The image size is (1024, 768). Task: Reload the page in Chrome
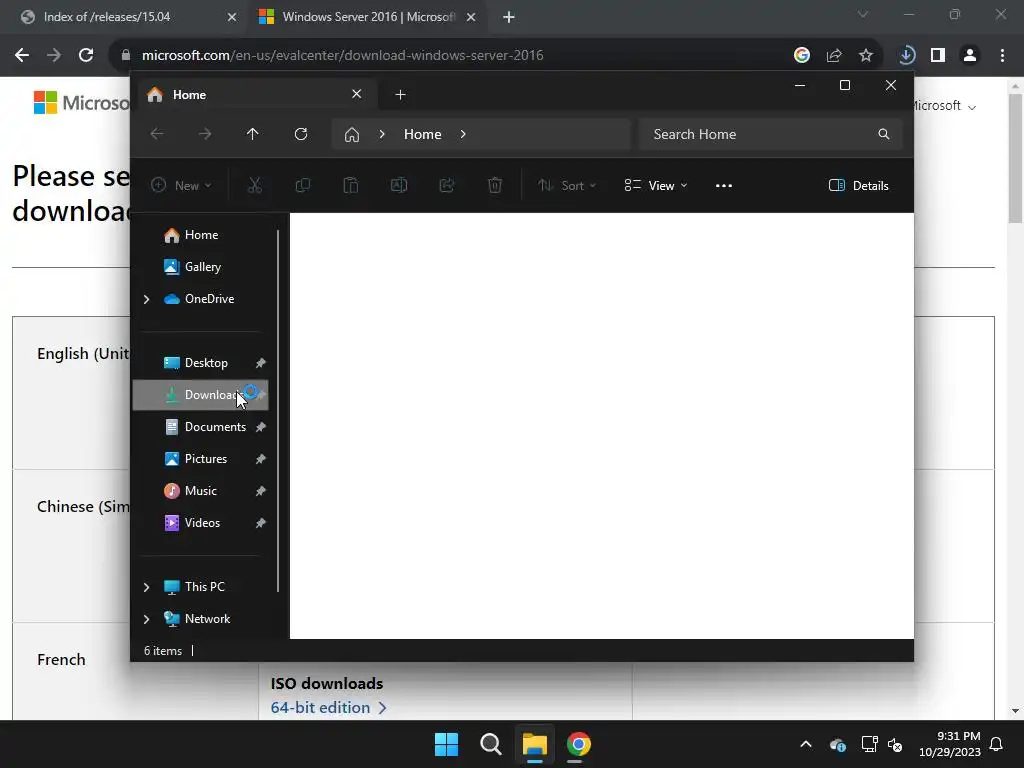(86, 56)
